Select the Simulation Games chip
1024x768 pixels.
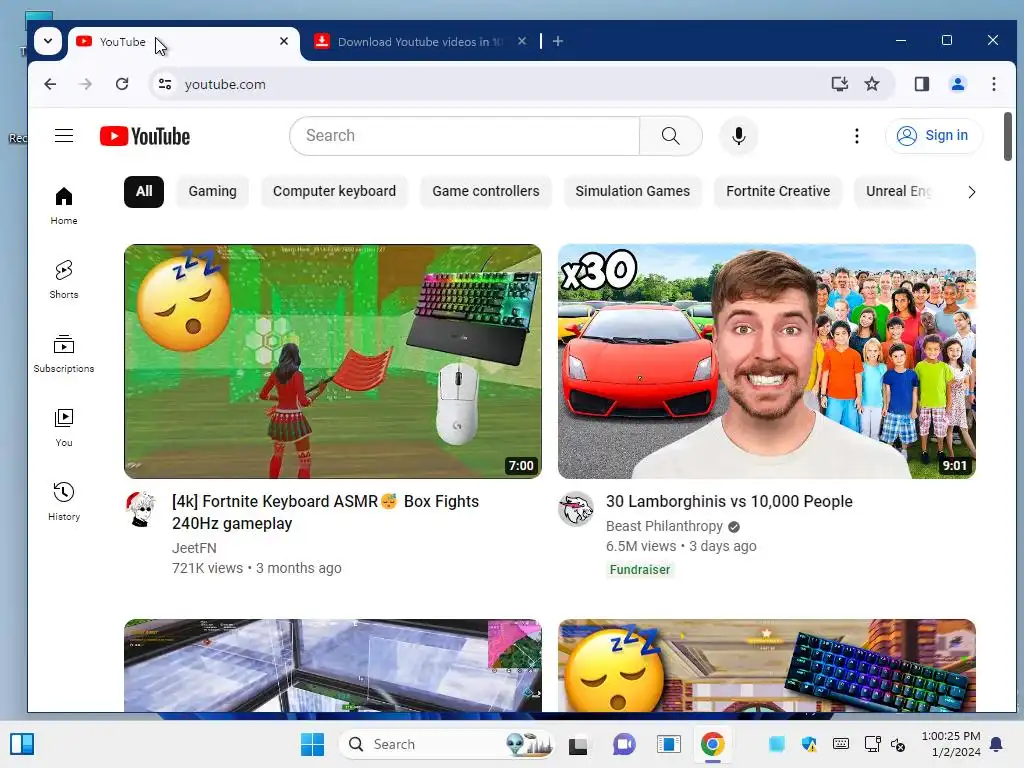[x=632, y=191]
